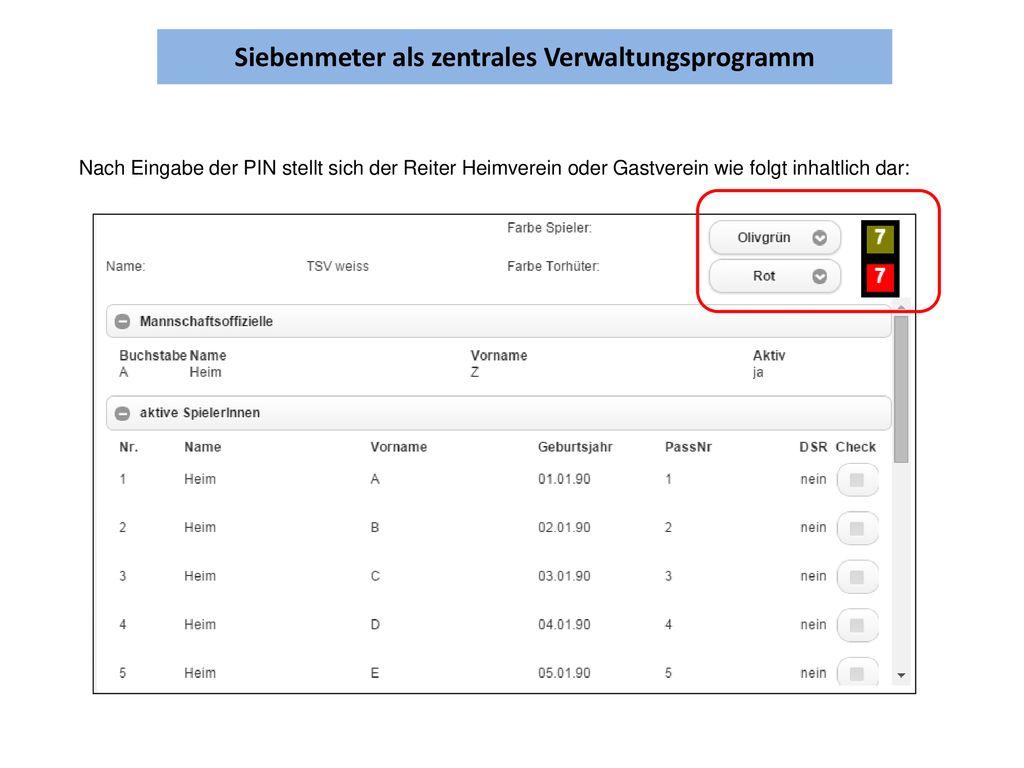Click the 'Check' column header
Viewport: 1024px width, 768px height.
coord(856,447)
